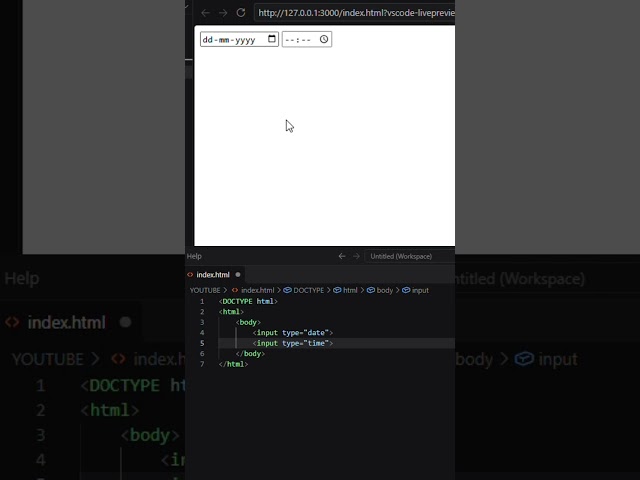This screenshot has width=640, height=480.
Task: Click line number 7 in the gutter
Action: (202, 364)
